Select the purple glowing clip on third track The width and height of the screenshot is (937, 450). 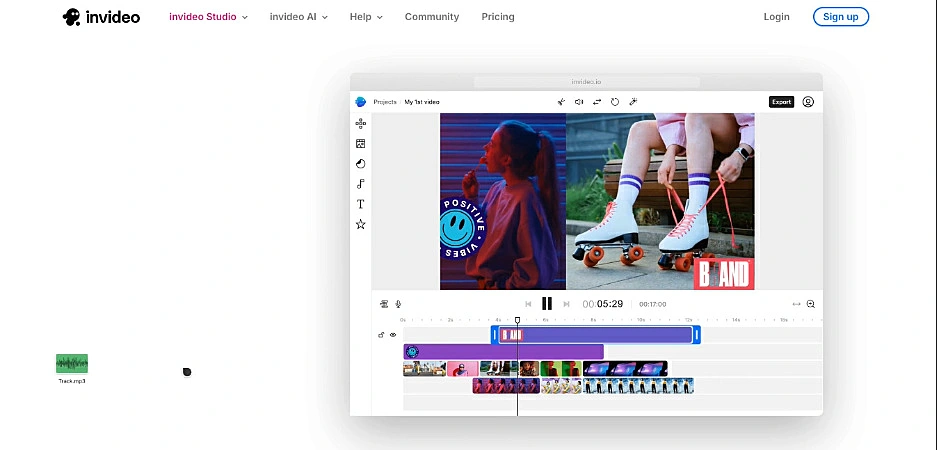coord(625,368)
